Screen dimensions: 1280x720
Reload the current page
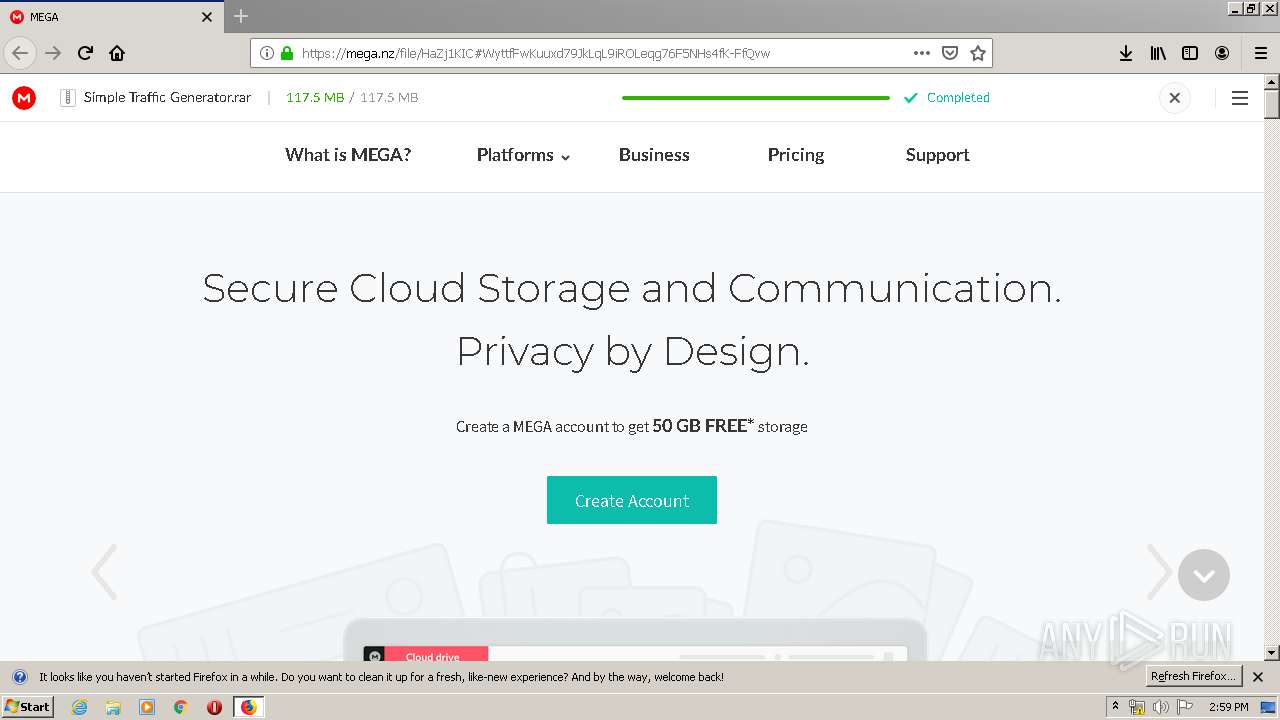[x=86, y=53]
